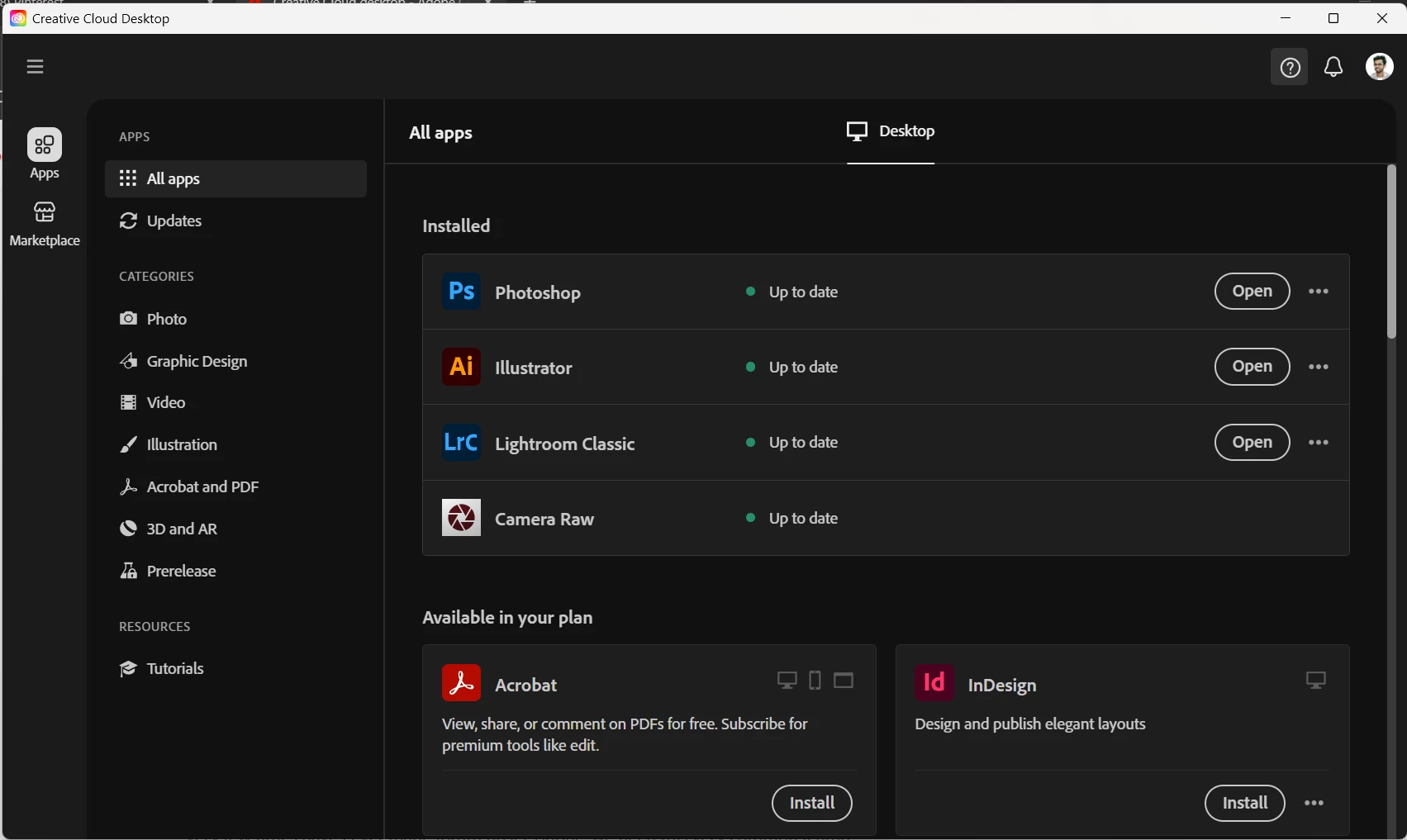
Task: Click the Acrobat description text
Action: pyautogui.click(x=625, y=735)
